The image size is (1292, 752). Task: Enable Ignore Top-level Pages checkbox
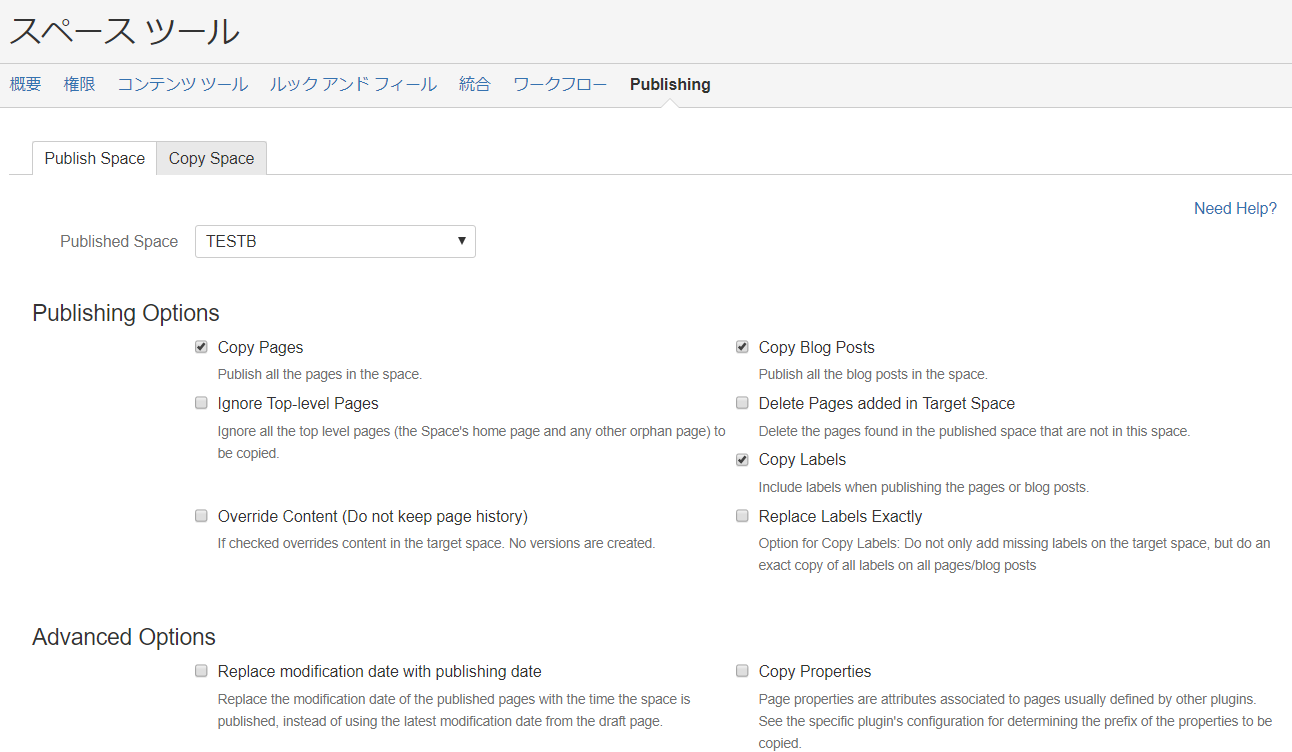point(201,403)
